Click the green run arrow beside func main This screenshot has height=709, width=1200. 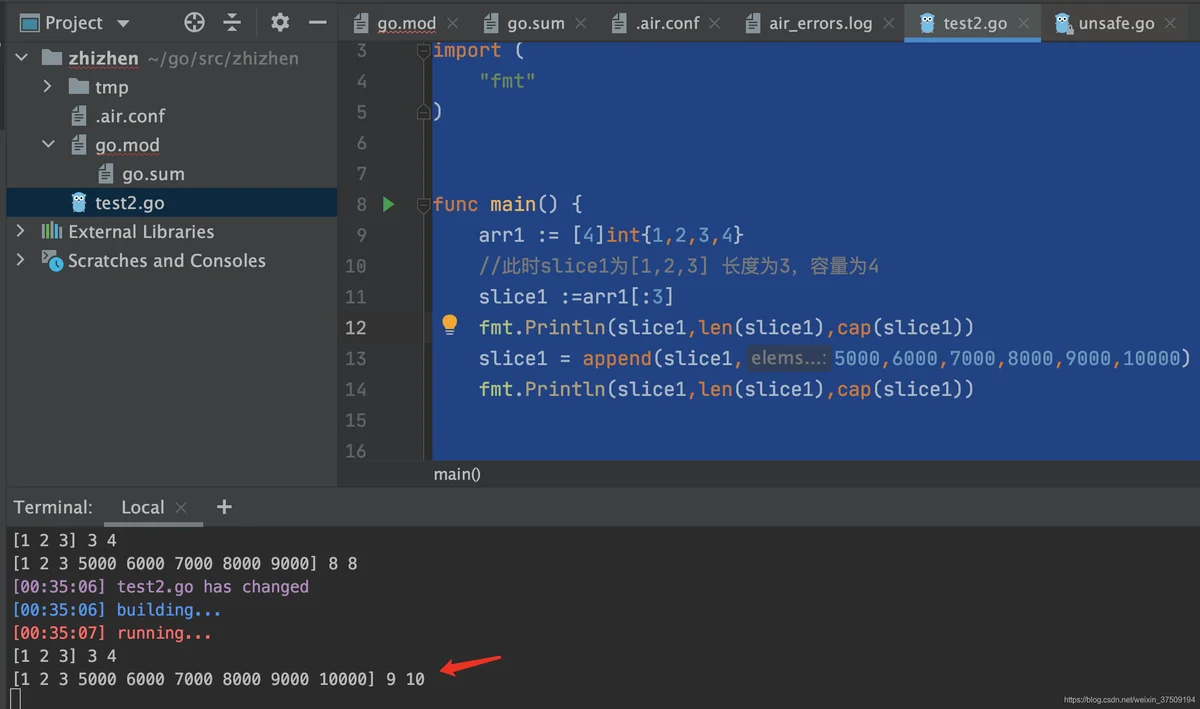point(389,205)
